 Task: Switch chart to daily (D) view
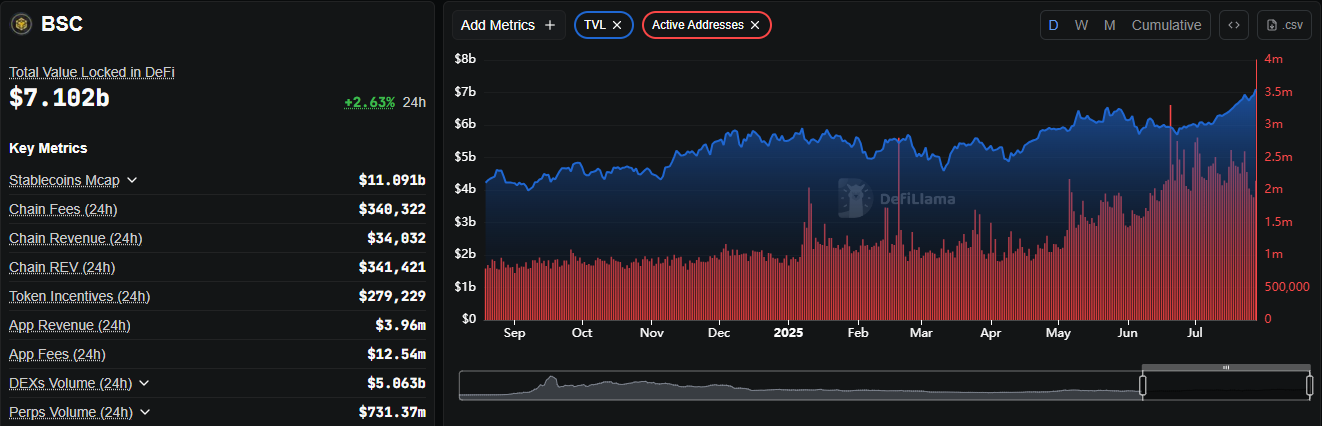pos(1053,25)
